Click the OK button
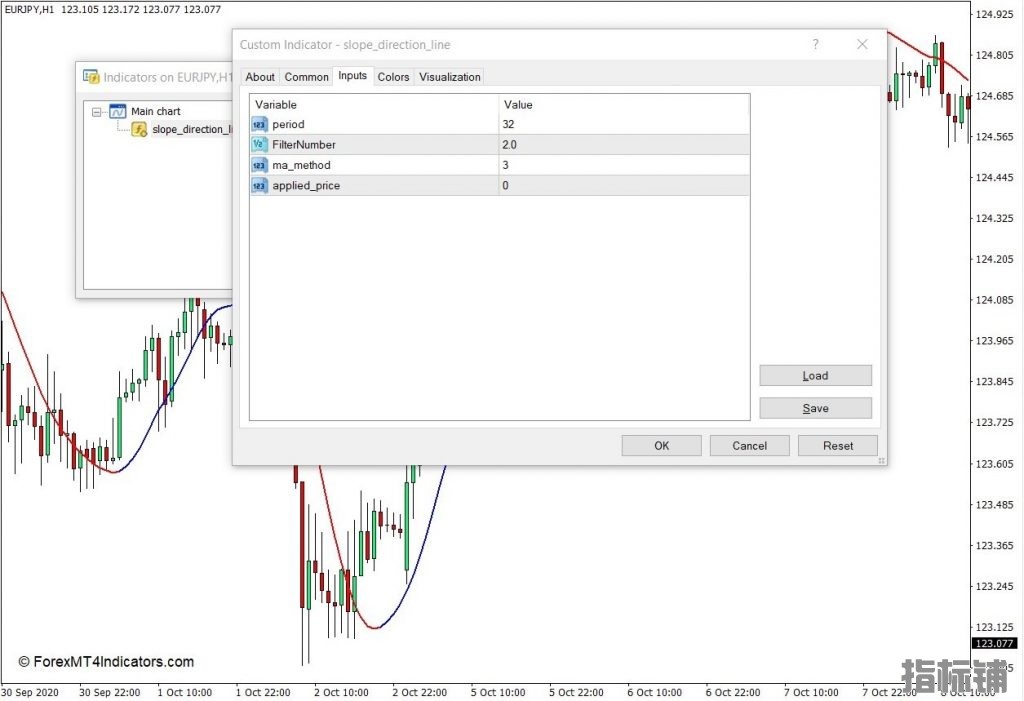 (x=662, y=446)
